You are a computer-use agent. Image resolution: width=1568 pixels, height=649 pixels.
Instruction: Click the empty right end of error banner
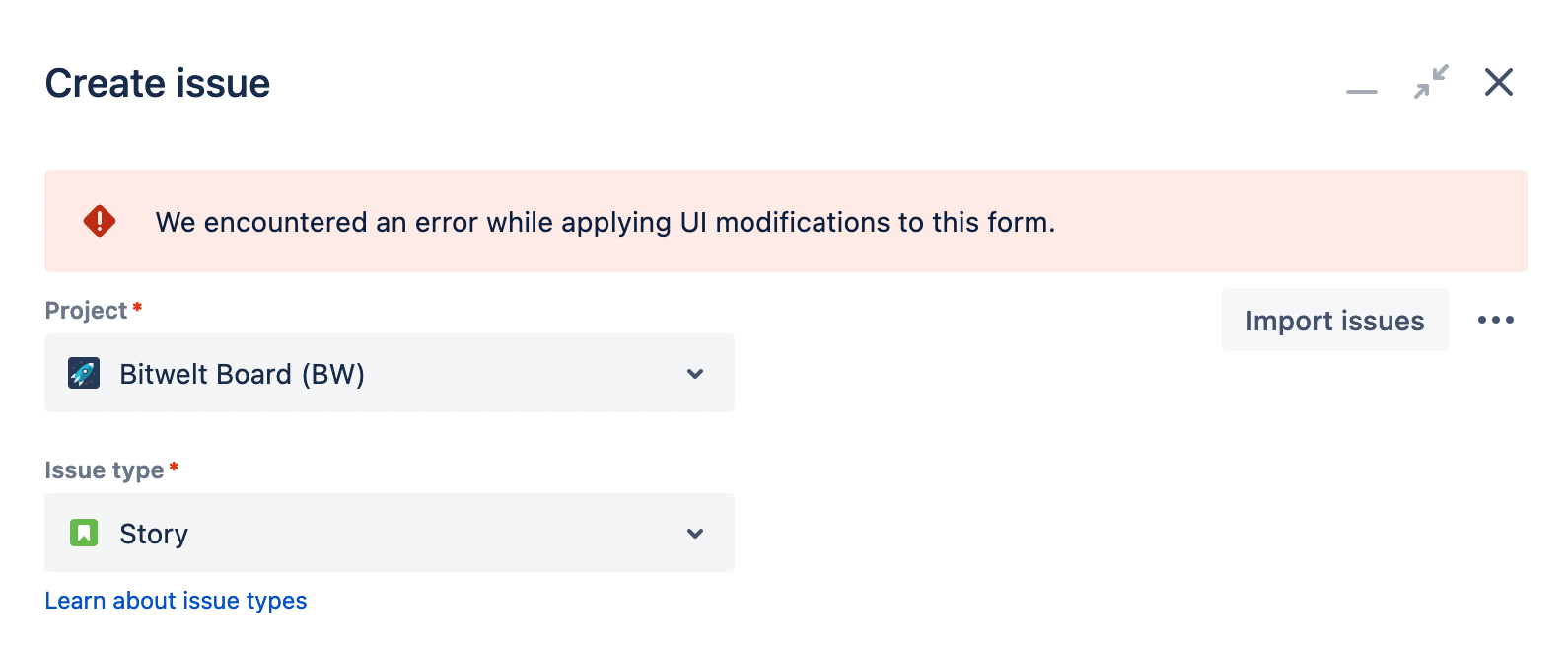tap(1381, 221)
